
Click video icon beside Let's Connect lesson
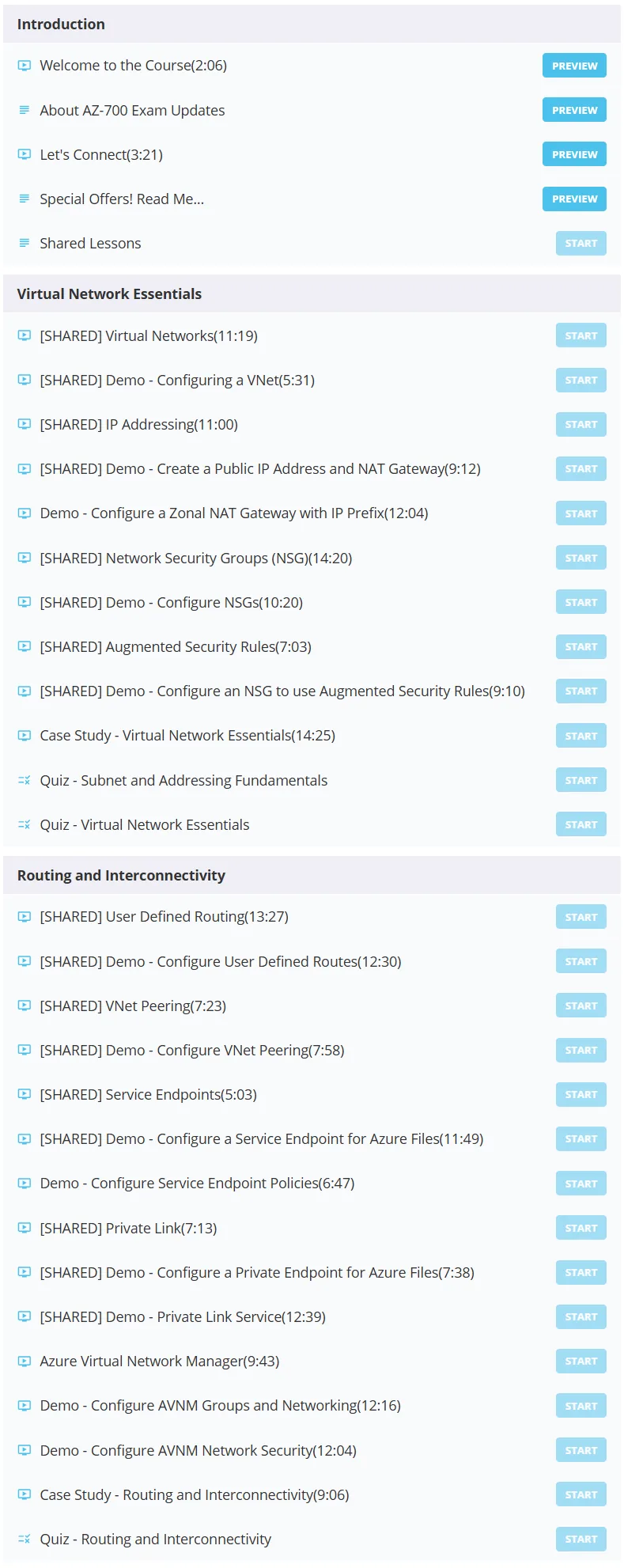25,154
